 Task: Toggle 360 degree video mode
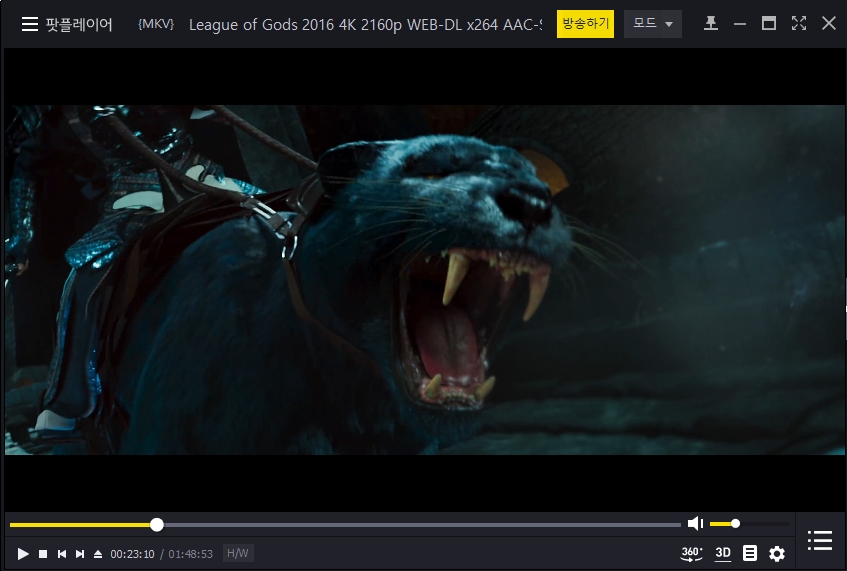pos(691,553)
